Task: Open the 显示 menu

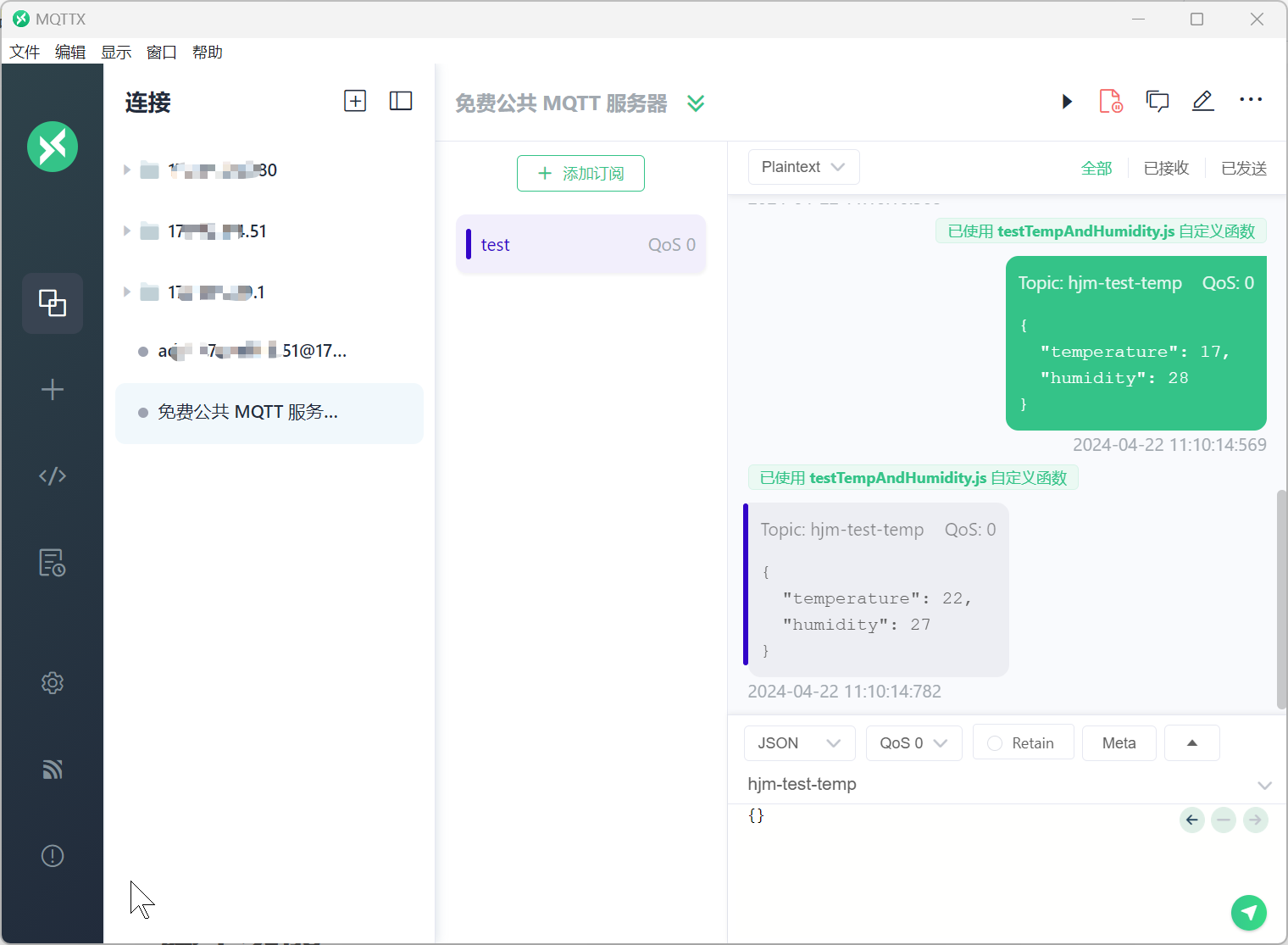Action: coord(116,53)
